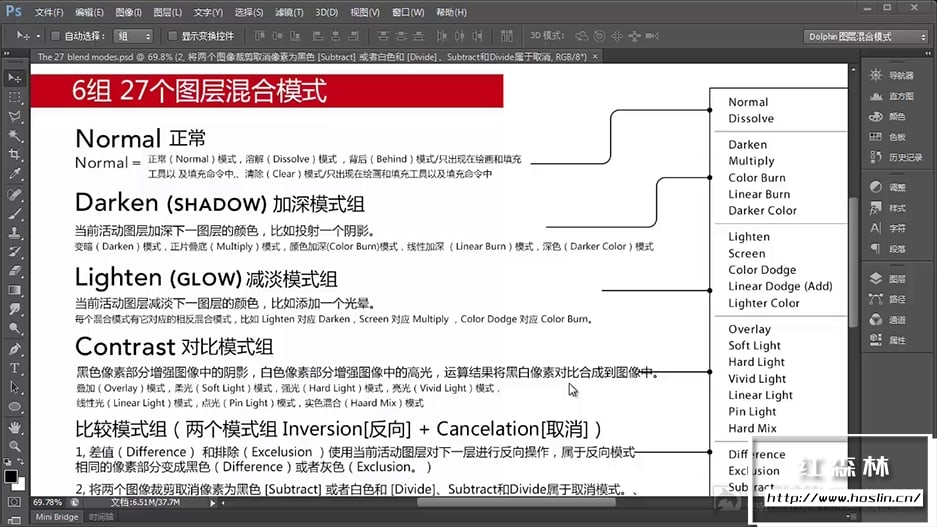
Task: Select the Dodge tool
Action: pyautogui.click(x=14, y=328)
